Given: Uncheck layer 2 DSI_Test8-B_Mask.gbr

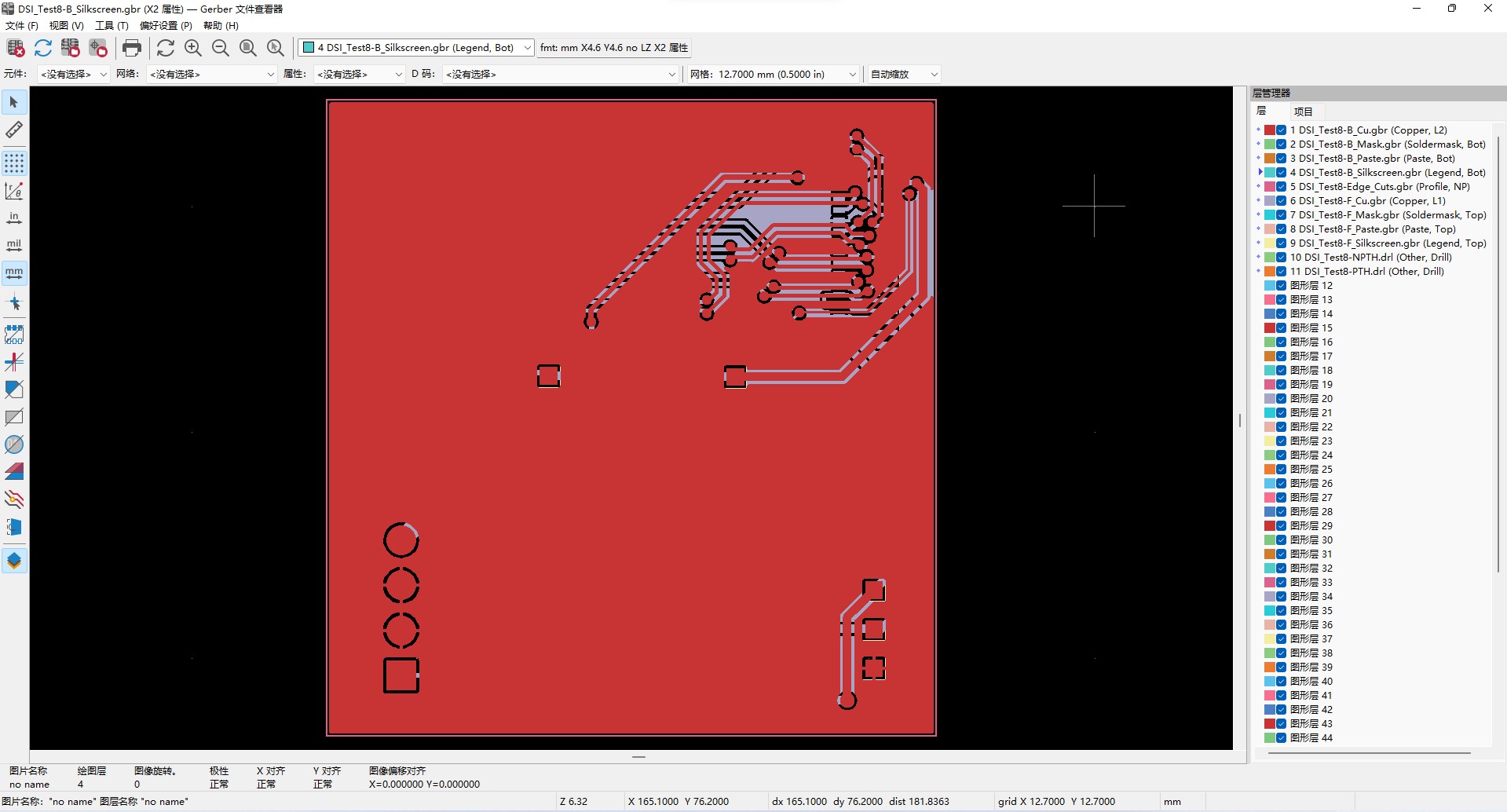Looking at the screenshot, I should (1281, 144).
